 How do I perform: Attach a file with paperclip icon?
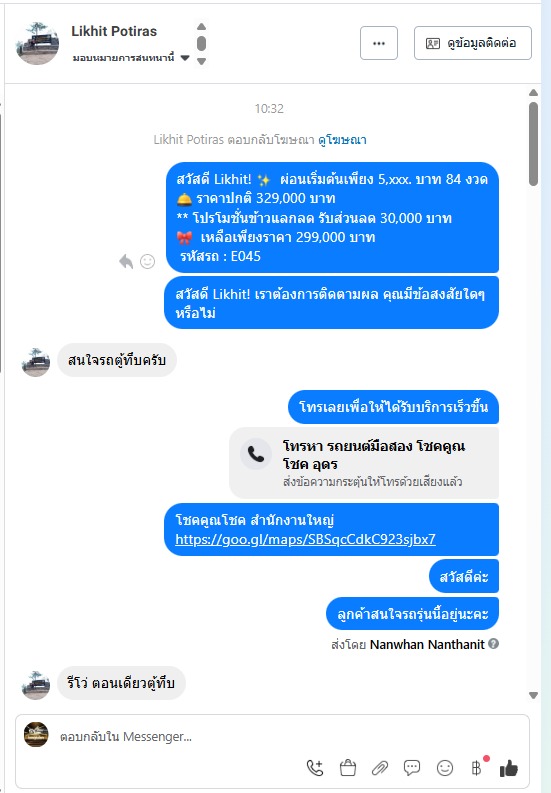(x=379, y=768)
